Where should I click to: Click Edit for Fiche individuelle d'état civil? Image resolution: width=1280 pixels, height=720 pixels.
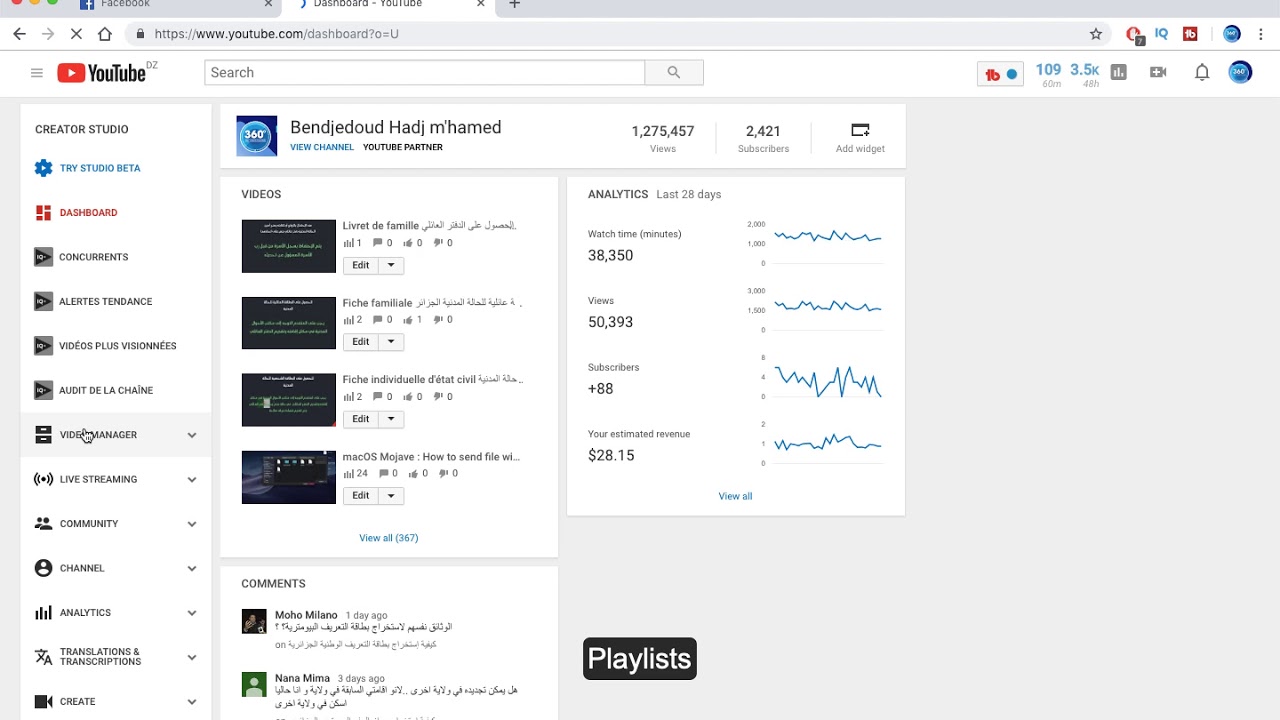[x=361, y=419]
